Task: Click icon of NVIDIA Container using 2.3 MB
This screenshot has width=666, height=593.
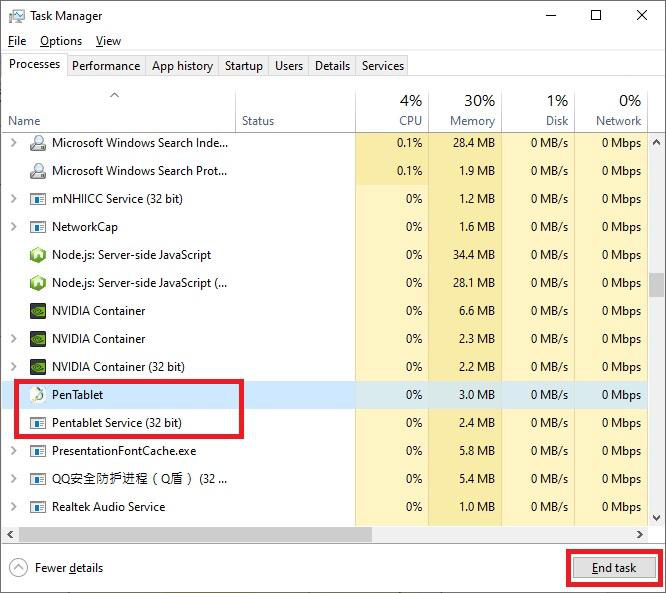Action: (x=38, y=339)
